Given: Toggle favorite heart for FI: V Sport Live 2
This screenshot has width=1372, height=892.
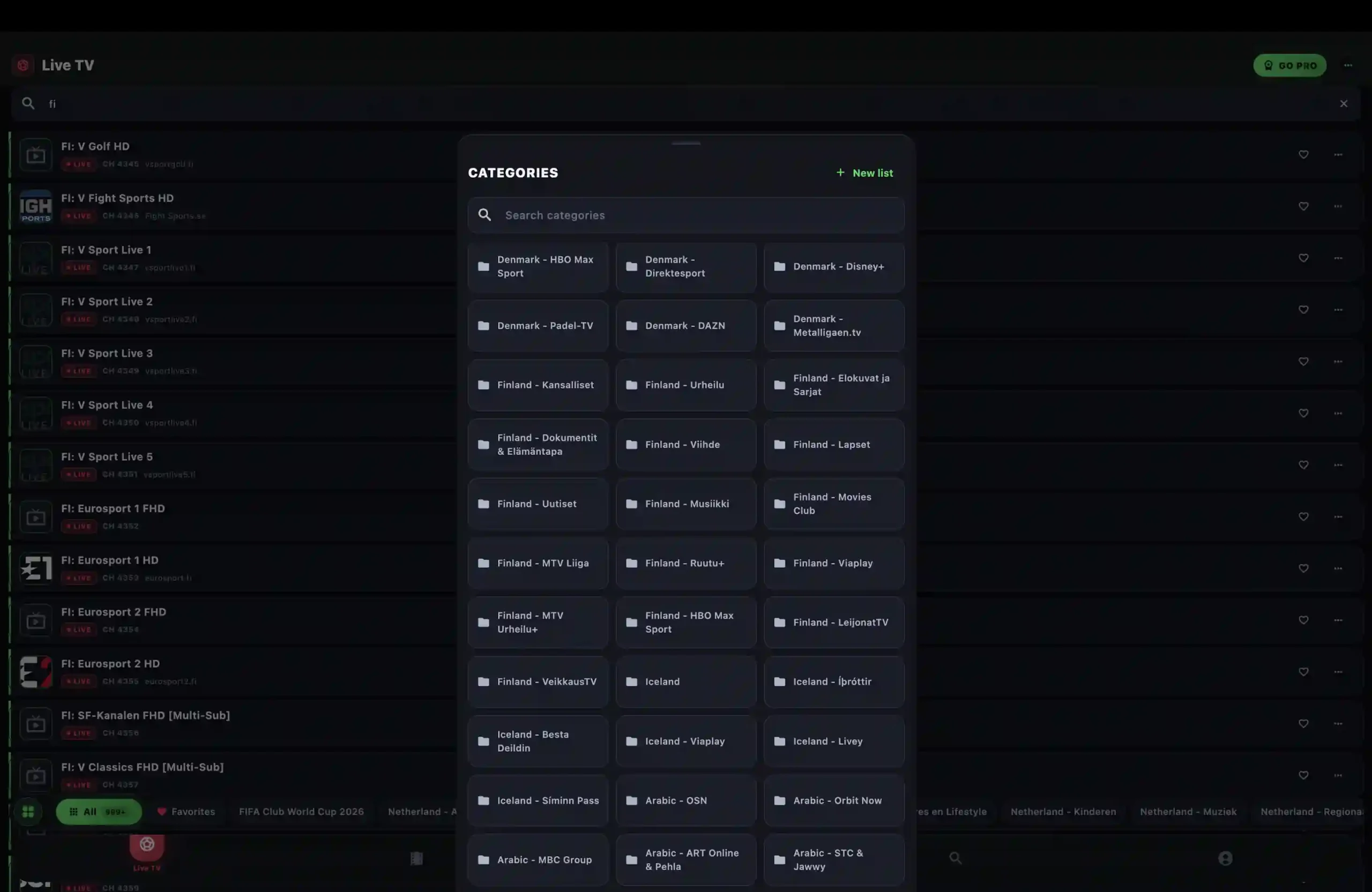Looking at the screenshot, I should (x=1303, y=310).
